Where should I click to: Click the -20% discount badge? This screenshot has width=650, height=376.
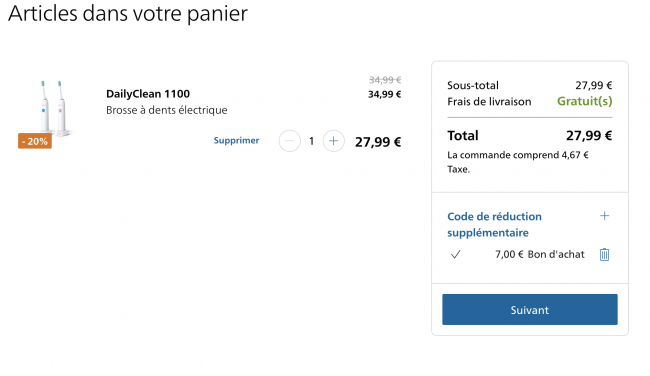pos(35,141)
